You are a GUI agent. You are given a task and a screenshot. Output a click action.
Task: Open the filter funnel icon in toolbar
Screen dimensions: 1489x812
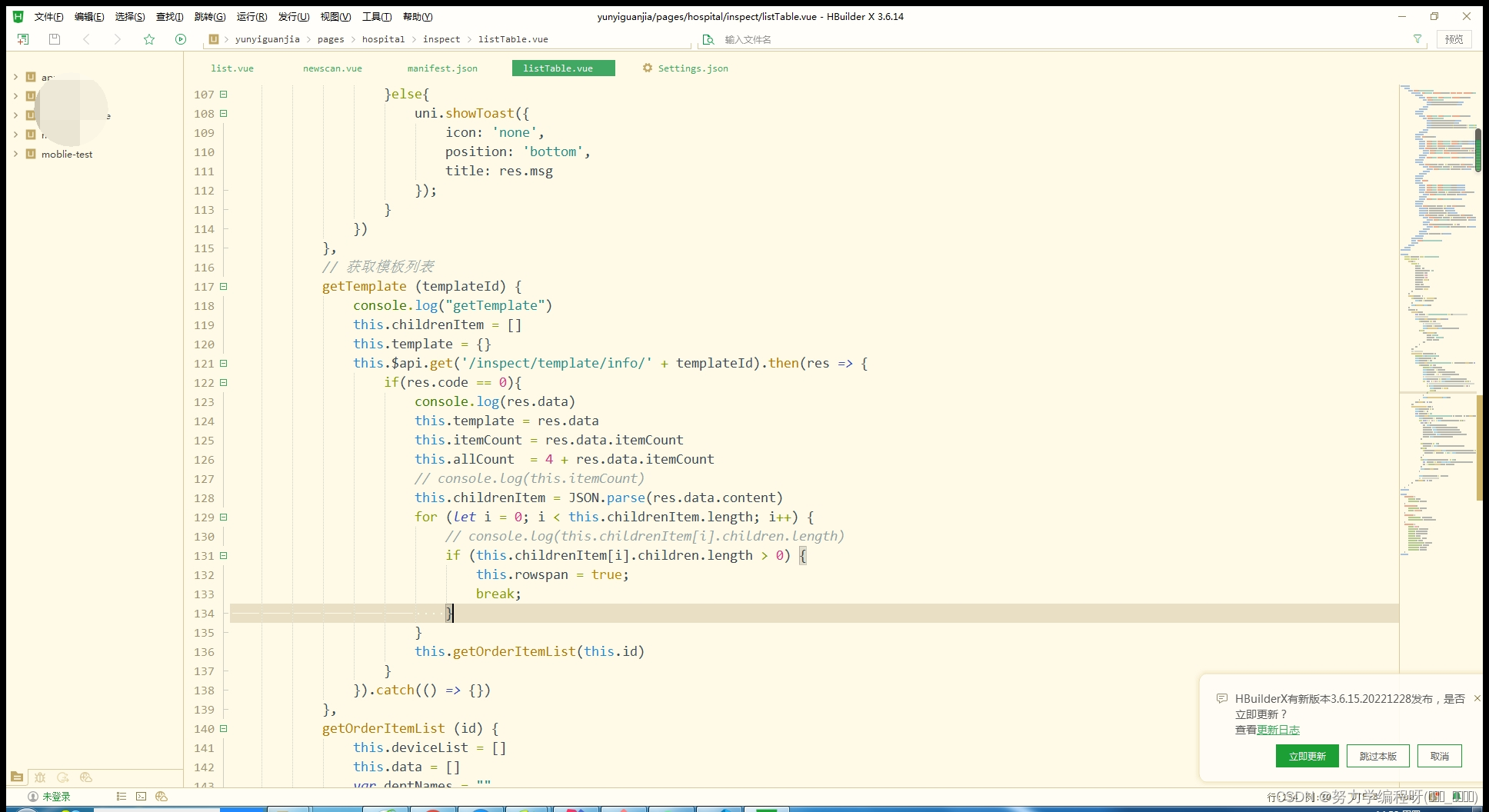[1417, 39]
